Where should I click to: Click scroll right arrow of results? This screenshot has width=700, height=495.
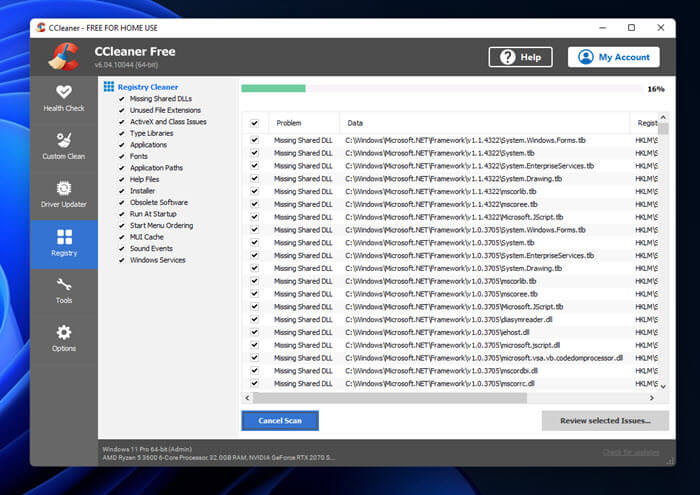pyautogui.click(x=652, y=398)
